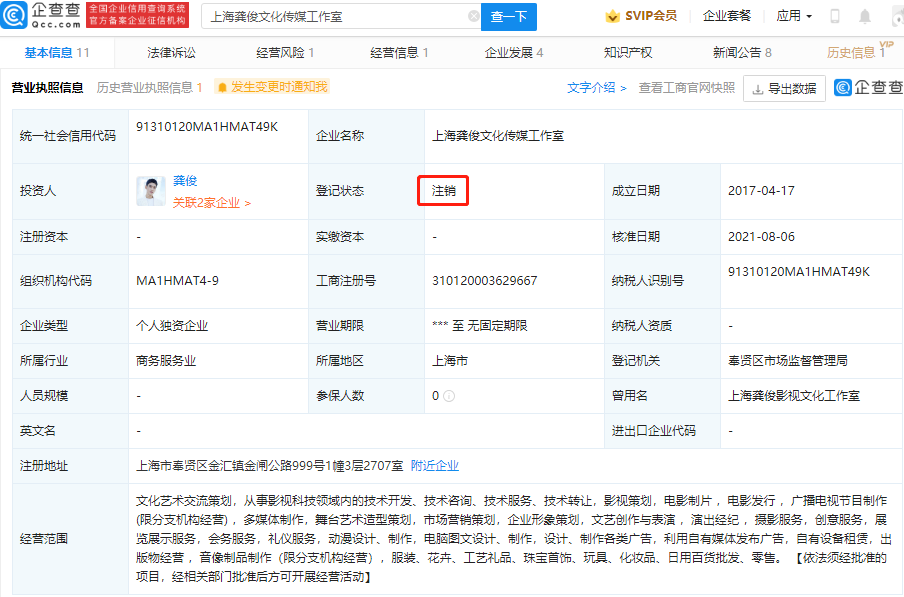Select authority 奉贤区市场监督管理局
The image size is (904, 597).
(788, 361)
